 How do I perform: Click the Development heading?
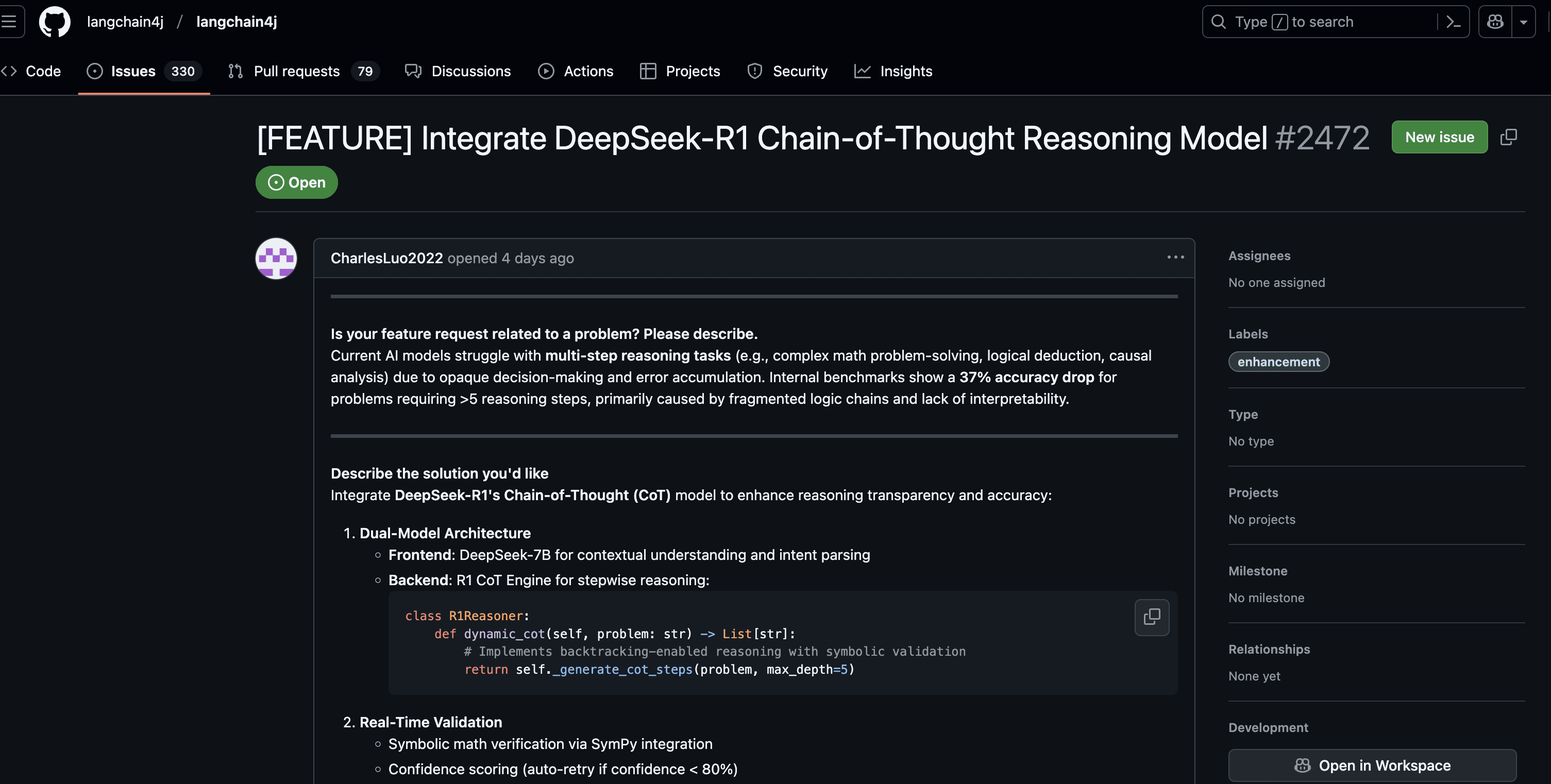[x=1268, y=727]
